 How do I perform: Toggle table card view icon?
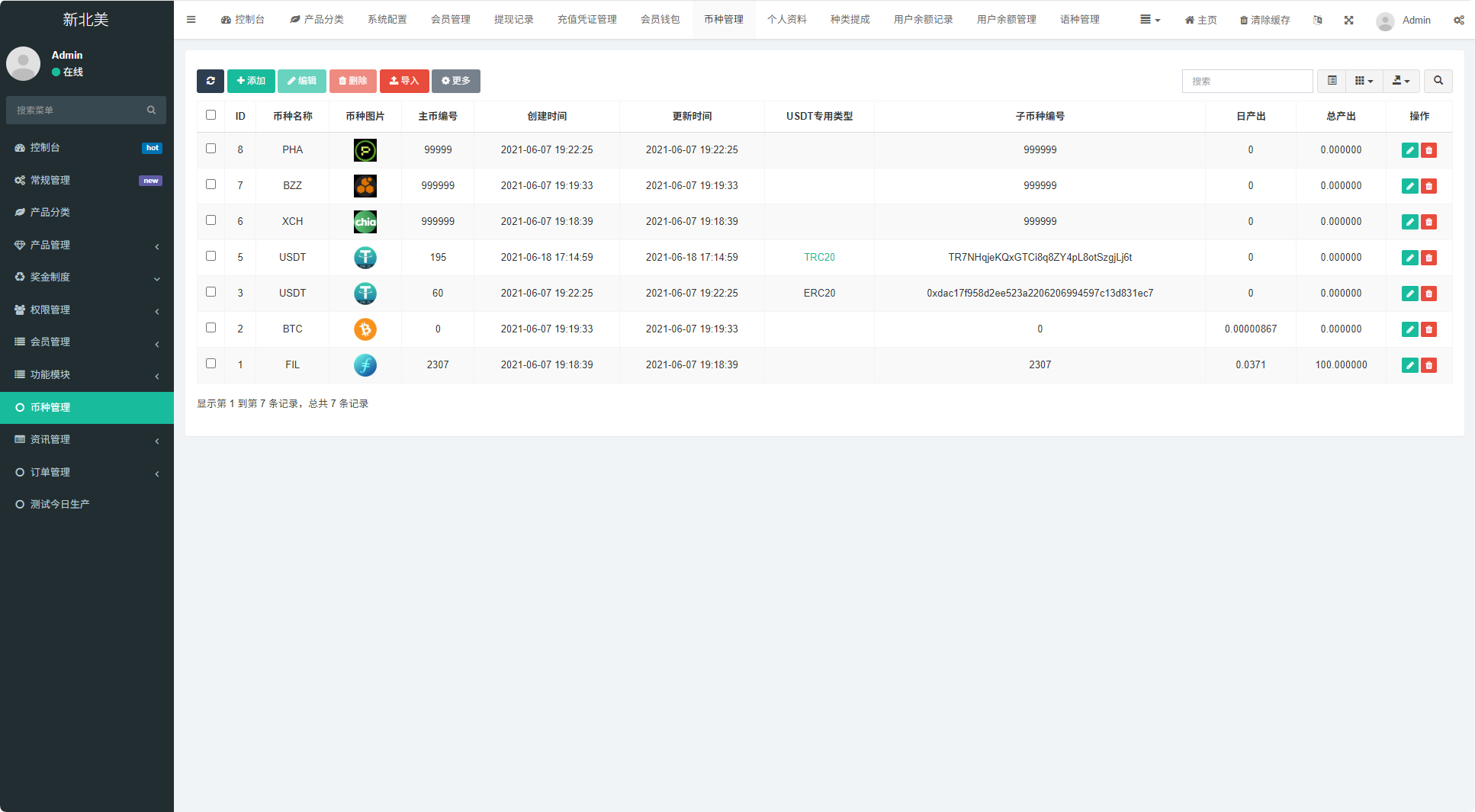pyautogui.click(x=1332, y=81)
